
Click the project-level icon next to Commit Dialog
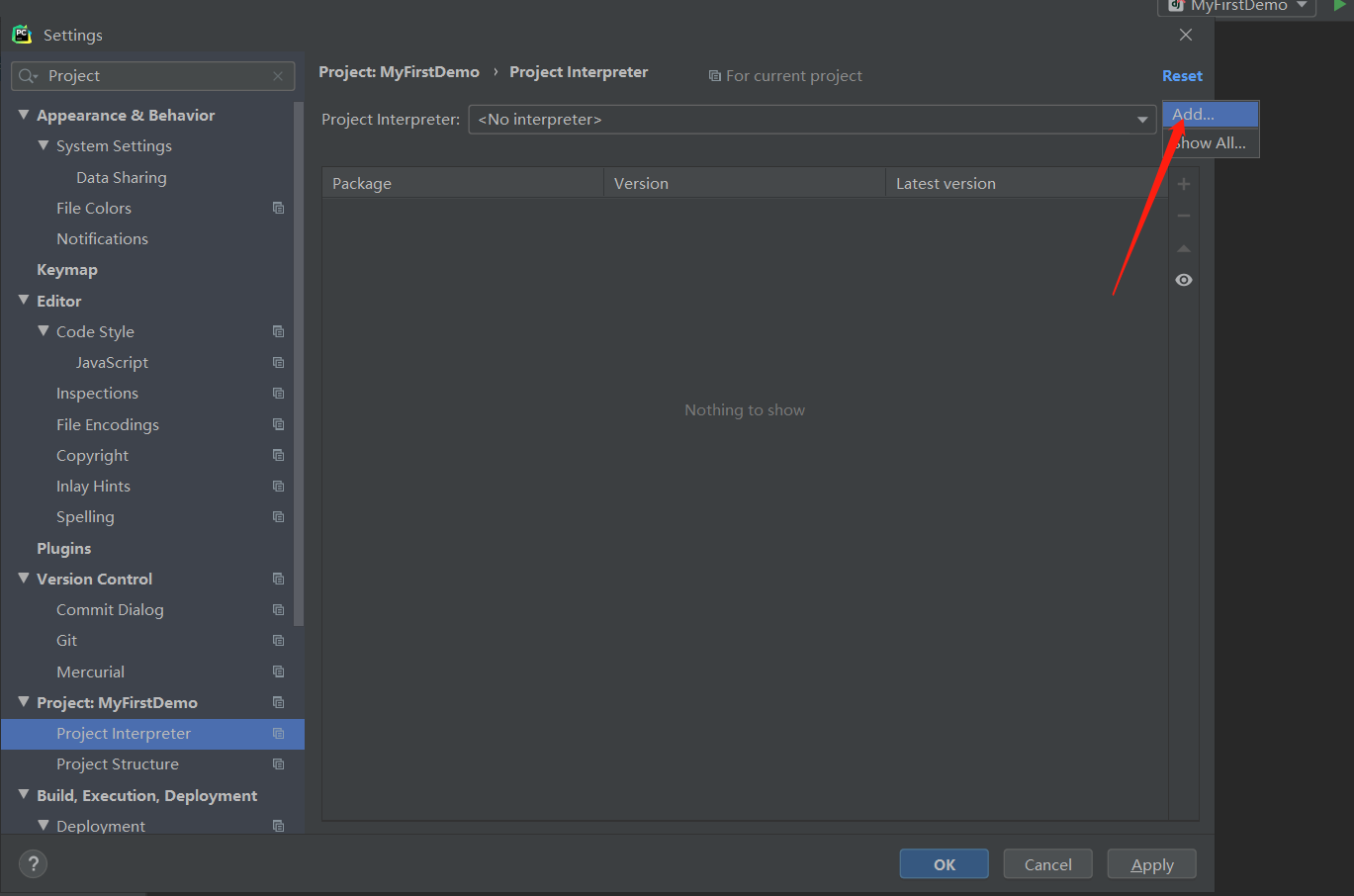coord(278,609)
